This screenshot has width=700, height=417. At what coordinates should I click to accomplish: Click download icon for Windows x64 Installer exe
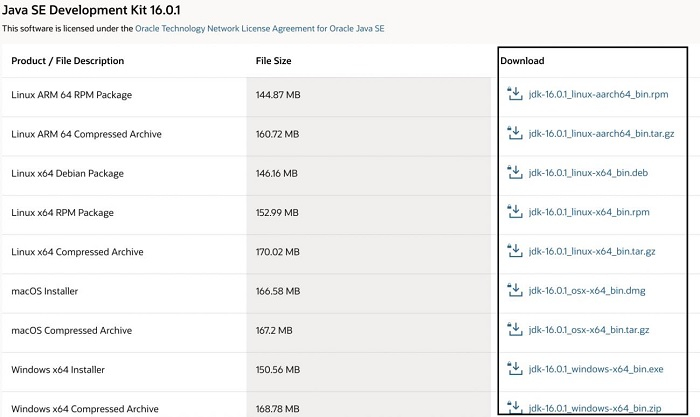tap(515, 369)
